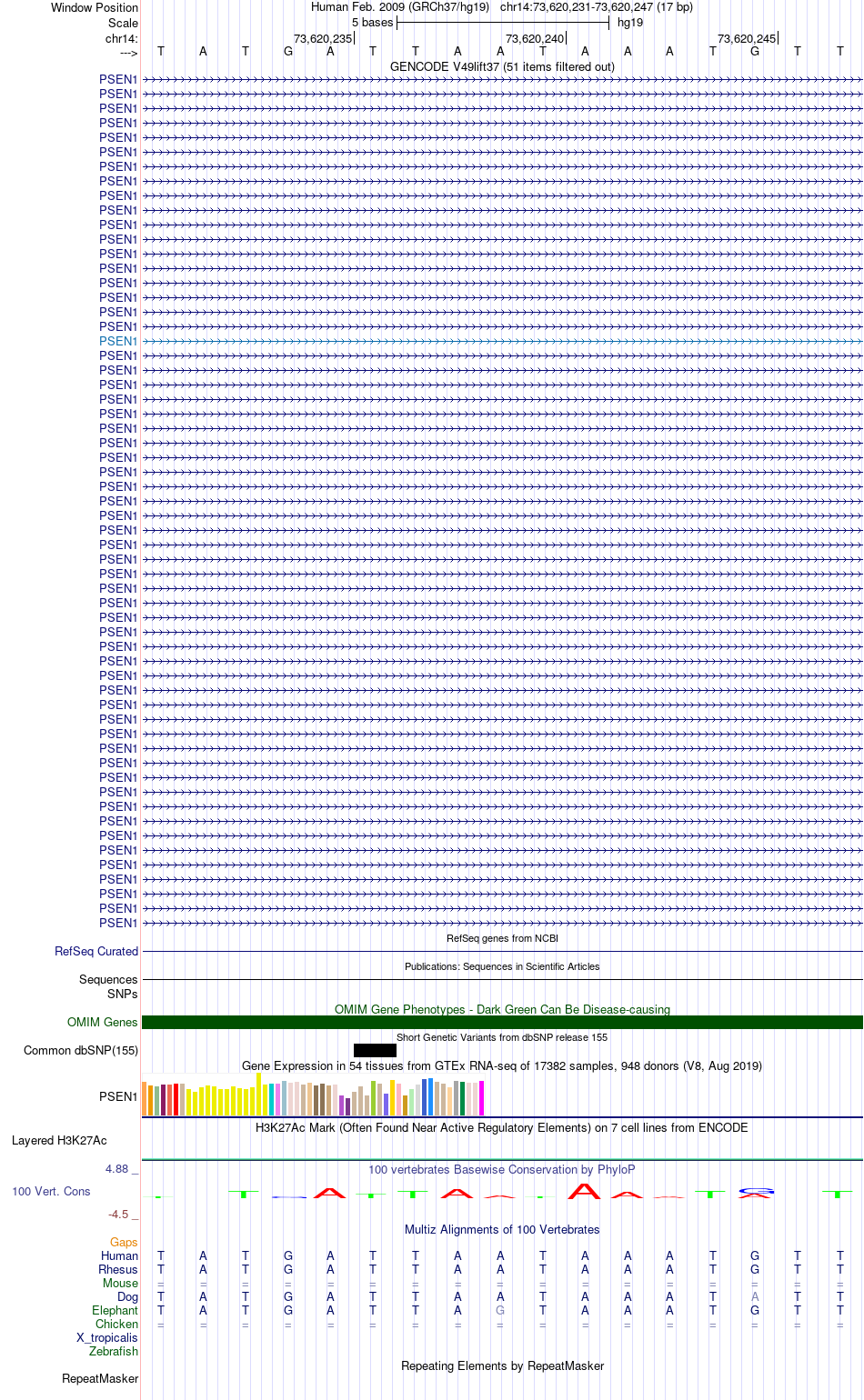Select the Chicken species row label
864x1400 pixels.
pyautogui.click(x=116, y=1324)
